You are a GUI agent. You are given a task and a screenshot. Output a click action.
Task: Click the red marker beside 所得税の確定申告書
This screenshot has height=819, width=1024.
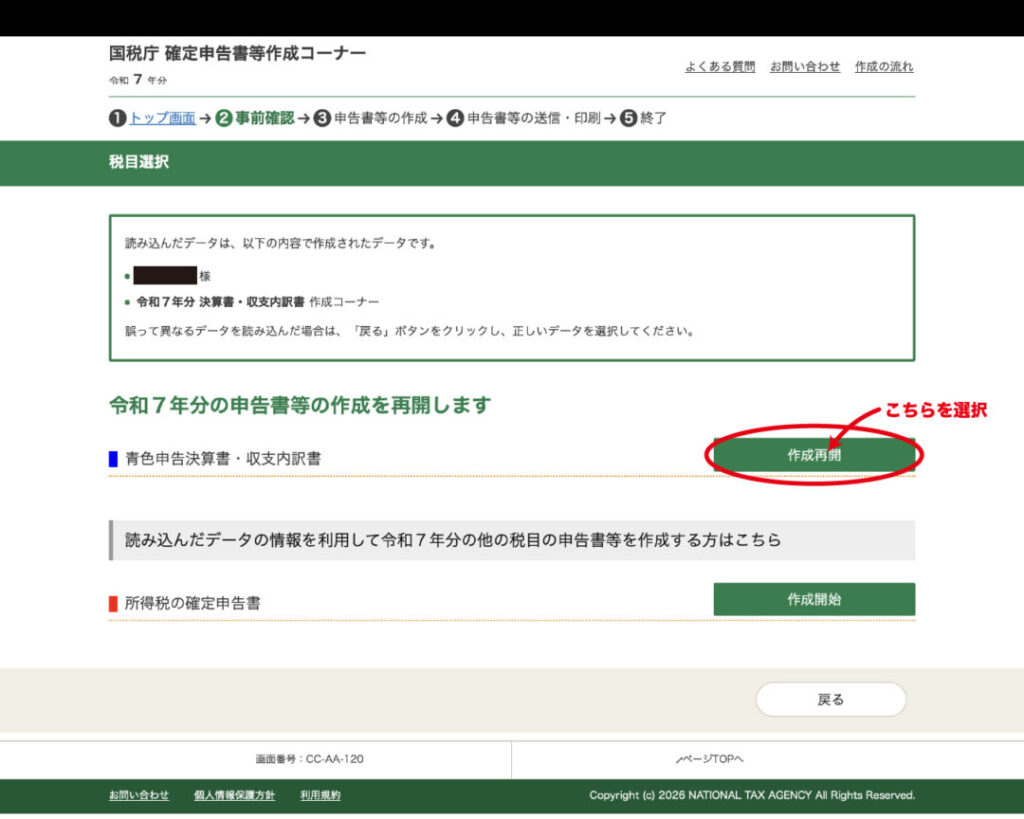tap(113, 603)
